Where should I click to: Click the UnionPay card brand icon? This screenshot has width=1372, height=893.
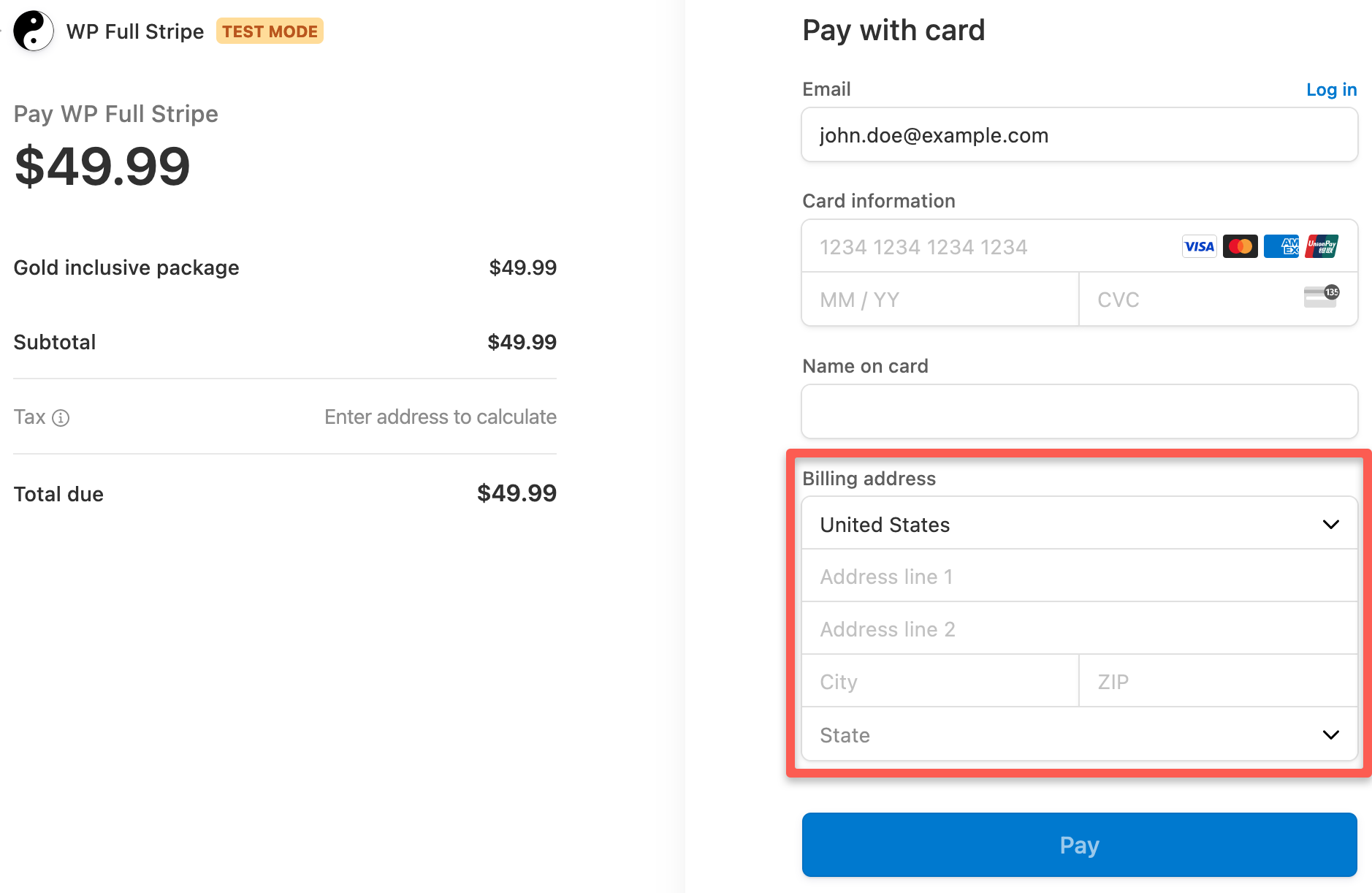pos(1324,246)
